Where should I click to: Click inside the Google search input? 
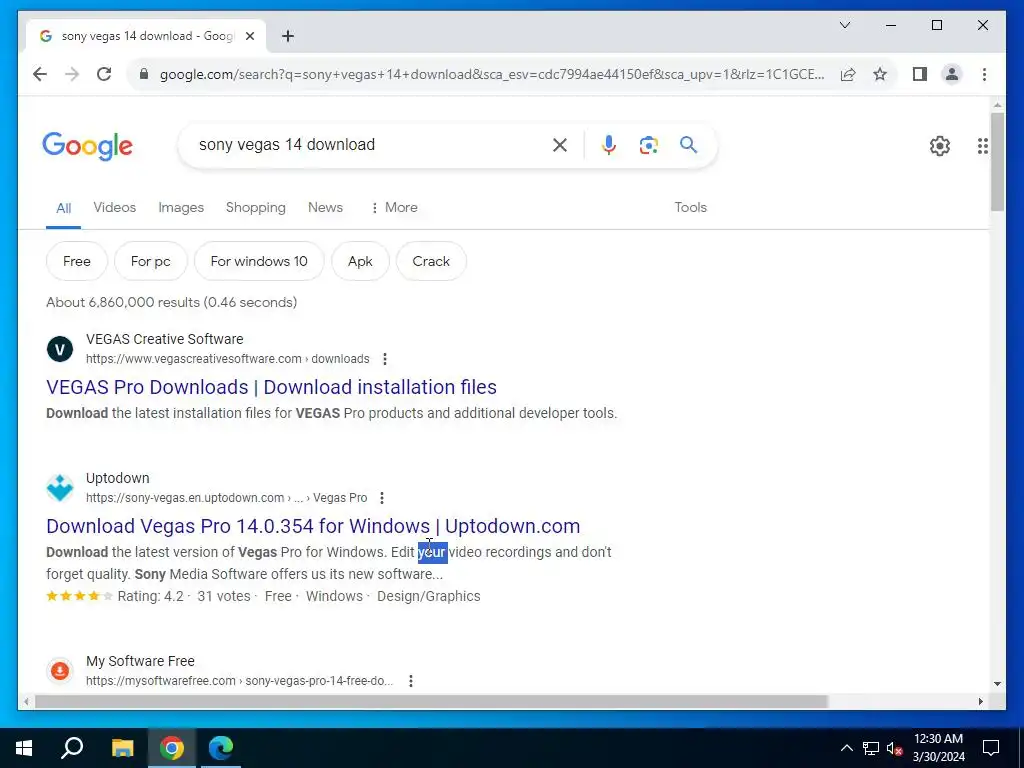(372, 145)
